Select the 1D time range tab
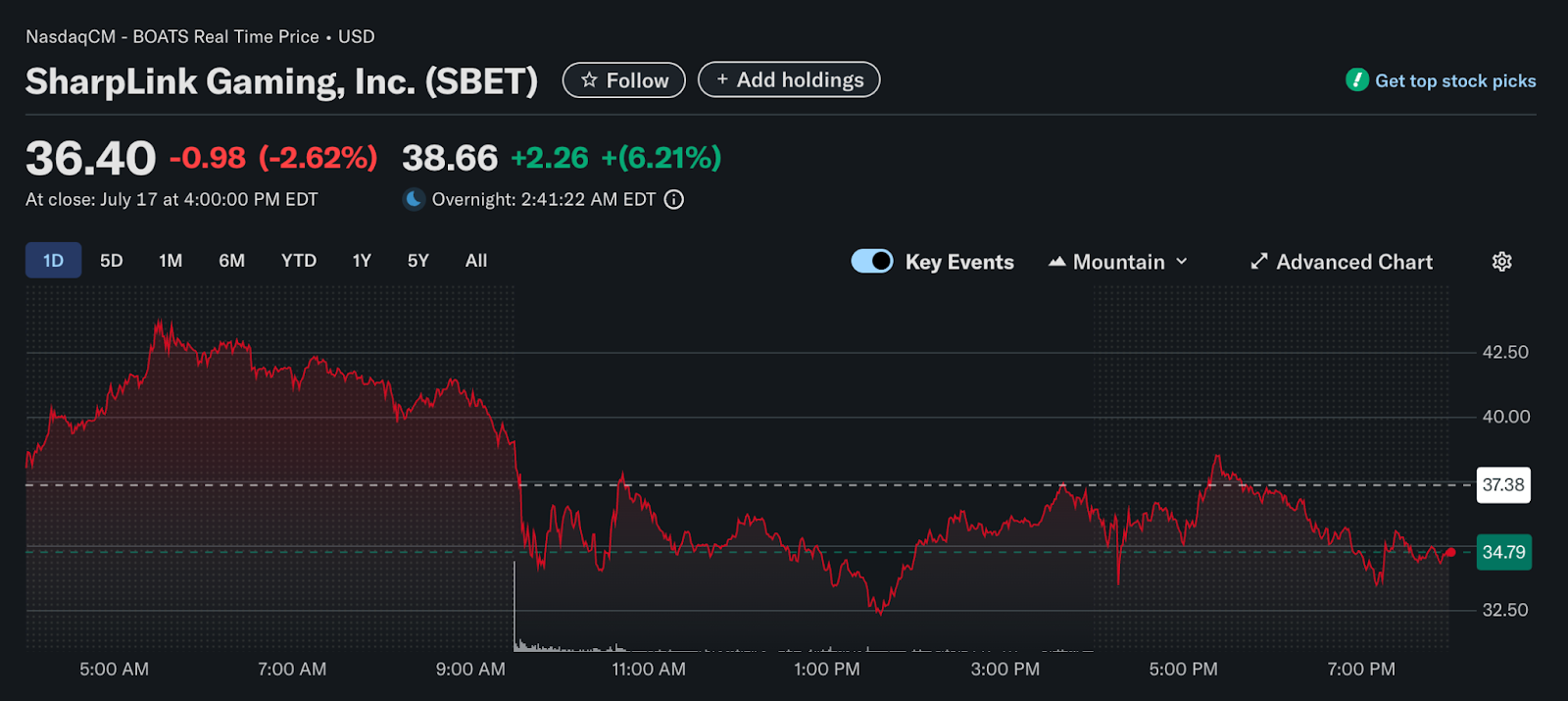Viewport: 1568px width, 701px height. coord(53,261)
